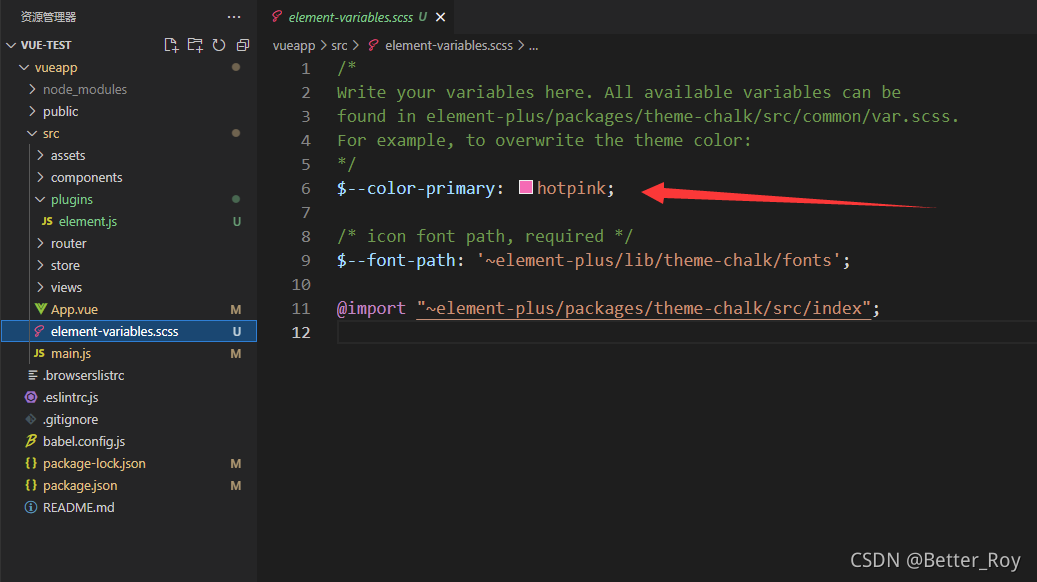This screenshot has height=582, width=1037.
Task: Collapse the src folder
Action: pos(32,133)
